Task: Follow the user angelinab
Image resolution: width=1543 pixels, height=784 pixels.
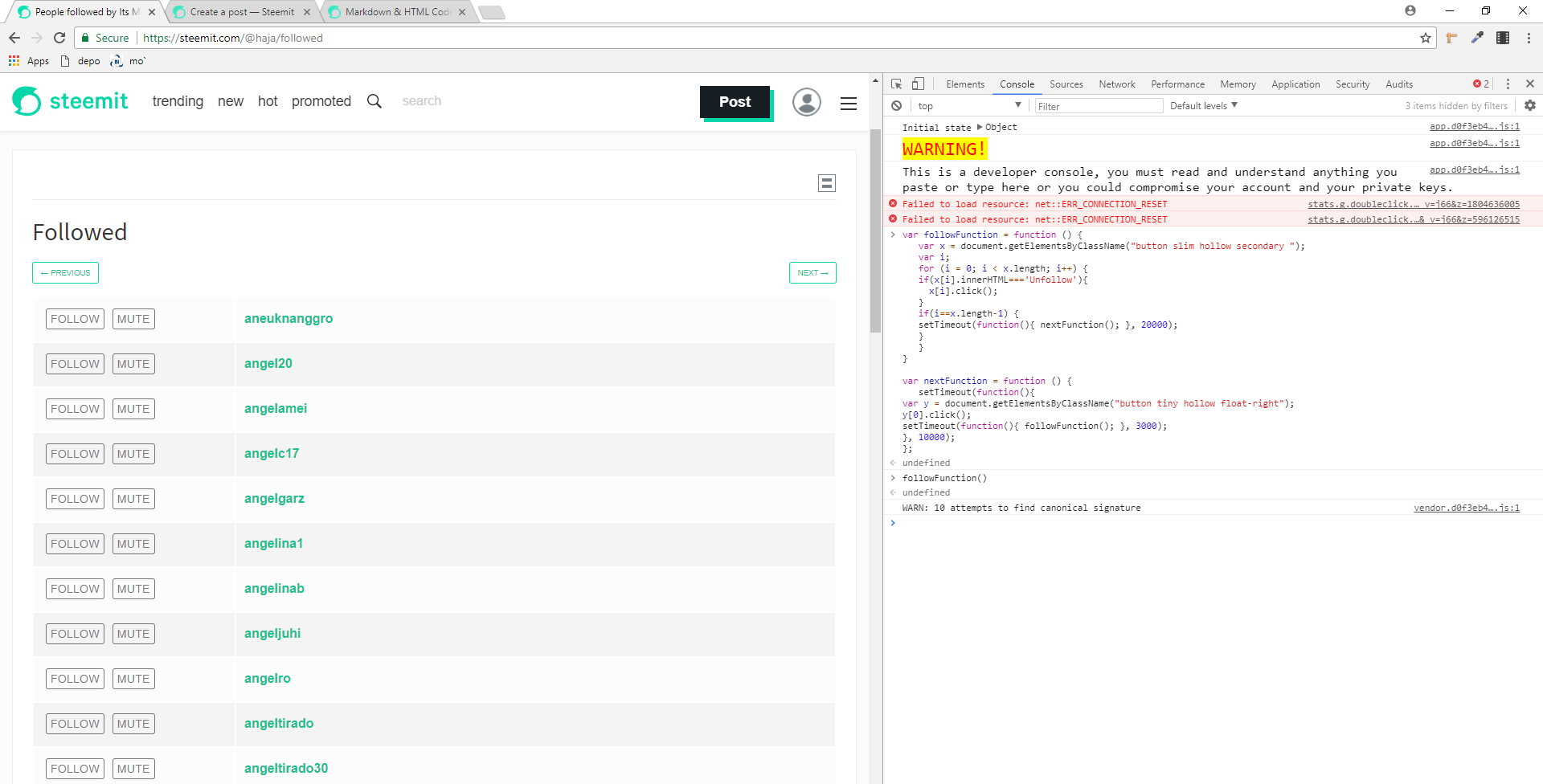Action: [75, 589]
